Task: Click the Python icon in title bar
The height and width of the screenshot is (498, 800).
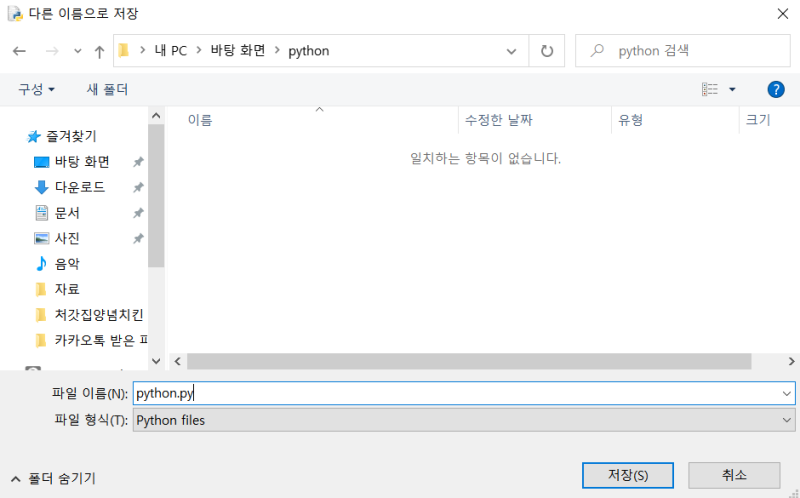Action: pyautogui.click(x=15, y=14)
